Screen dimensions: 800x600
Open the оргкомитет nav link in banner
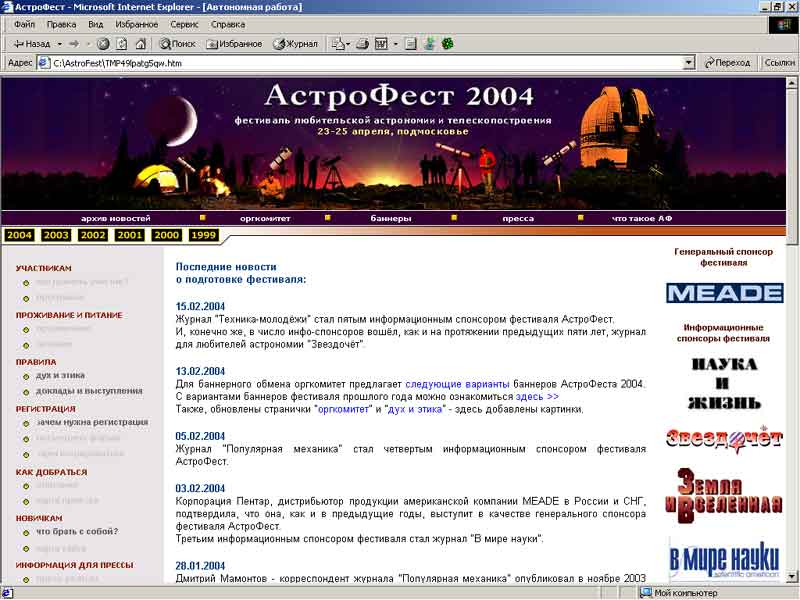(265, 218)
